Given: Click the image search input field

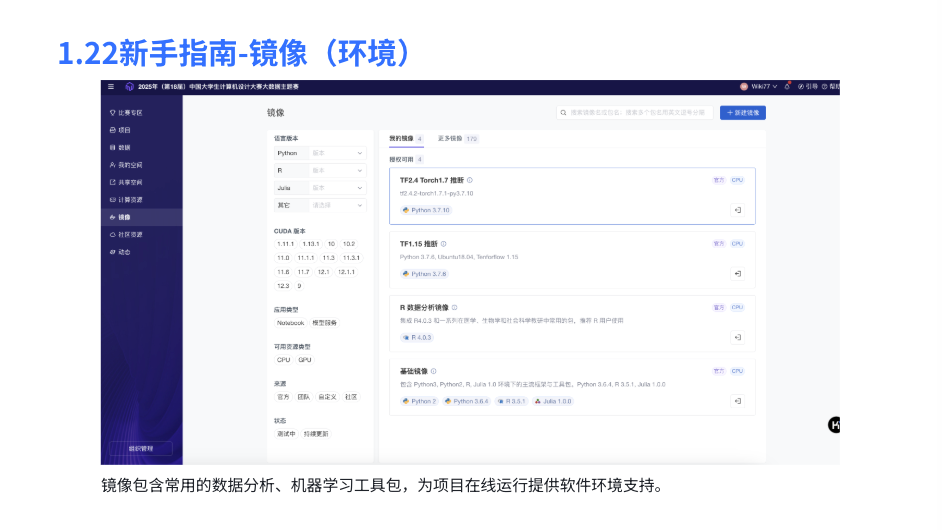Looking at the screenshot, I should [635, 113].
